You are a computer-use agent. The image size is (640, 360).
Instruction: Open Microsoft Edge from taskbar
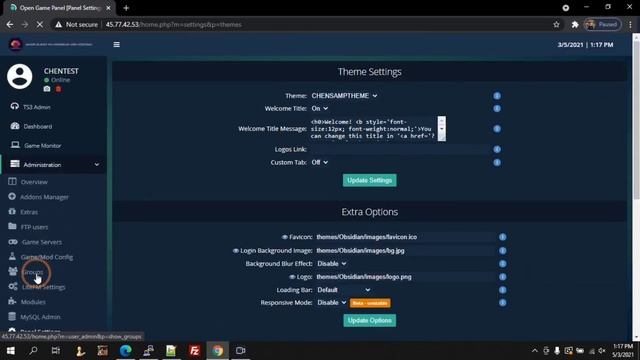click(126, 351)
